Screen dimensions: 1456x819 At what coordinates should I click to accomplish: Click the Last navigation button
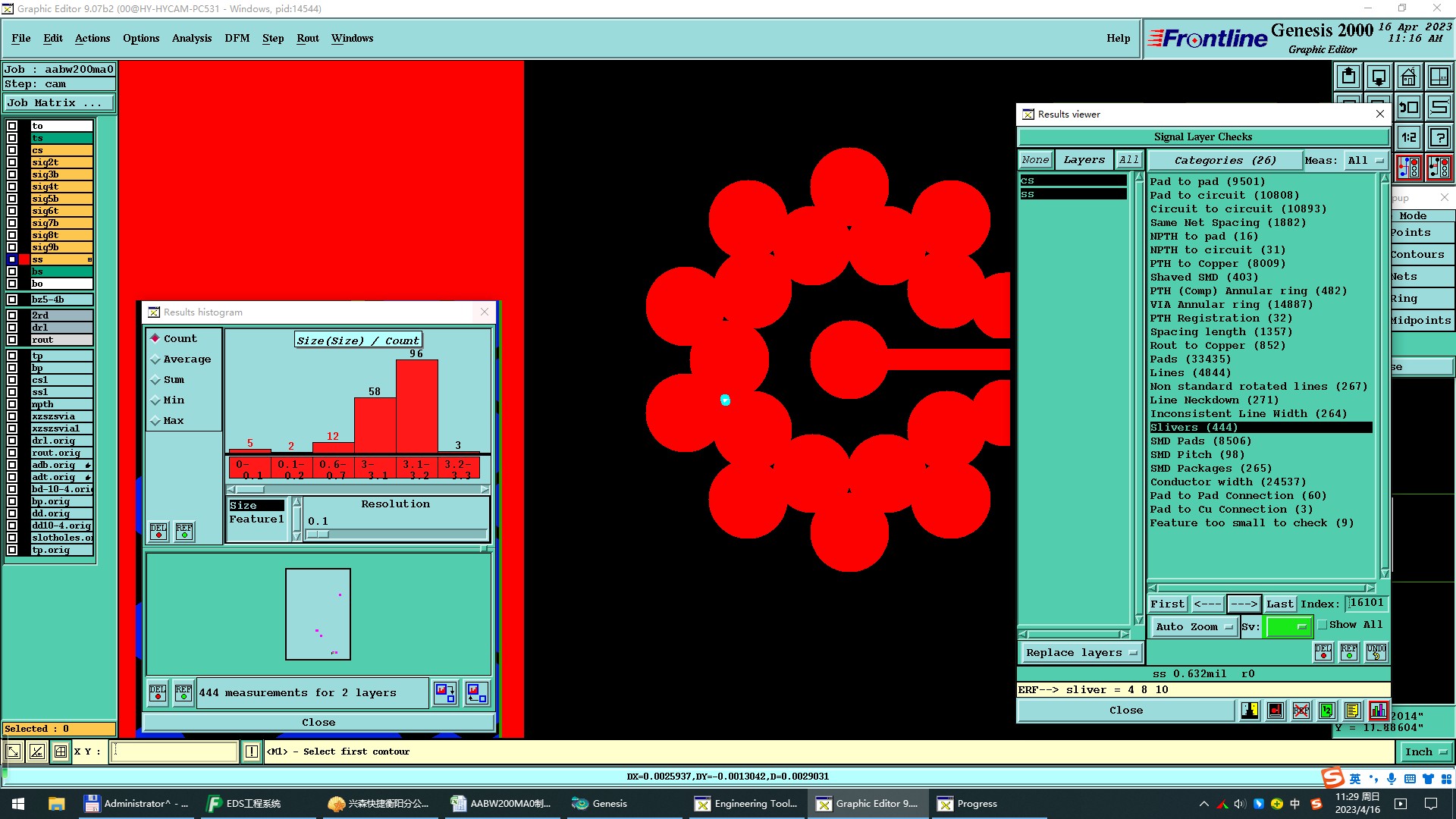[1279, 604]
